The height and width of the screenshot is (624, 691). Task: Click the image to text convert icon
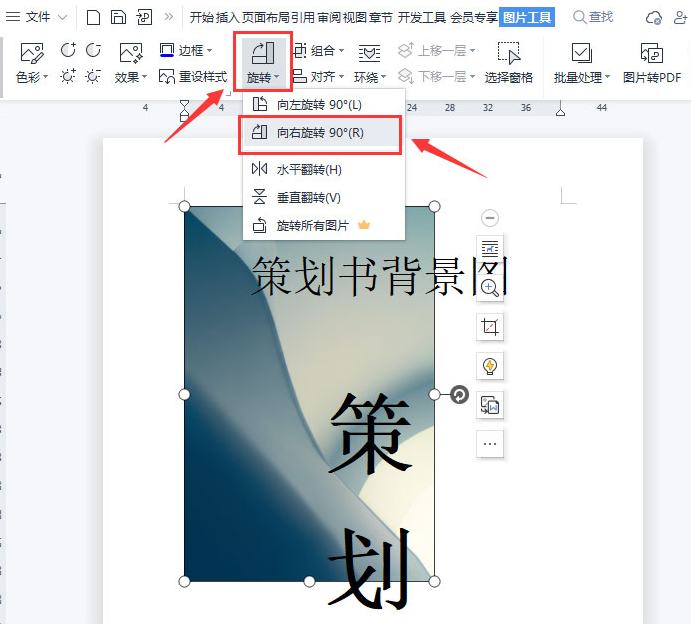point(490,405)
